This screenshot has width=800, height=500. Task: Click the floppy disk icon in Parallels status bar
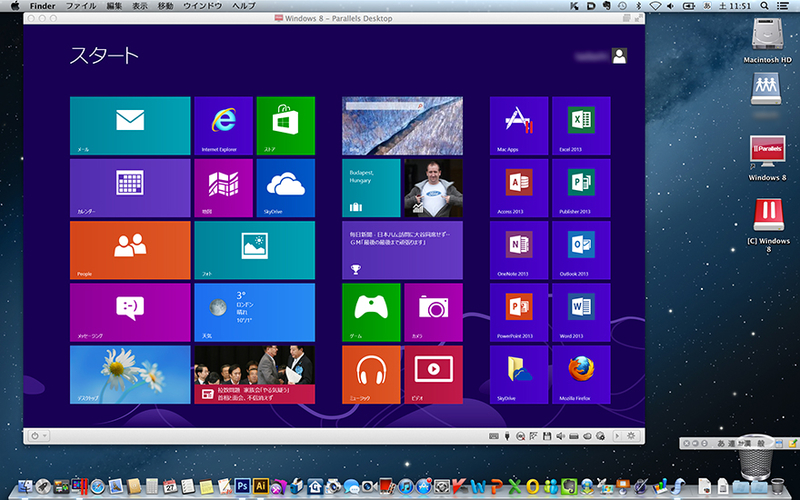(547, 436)
